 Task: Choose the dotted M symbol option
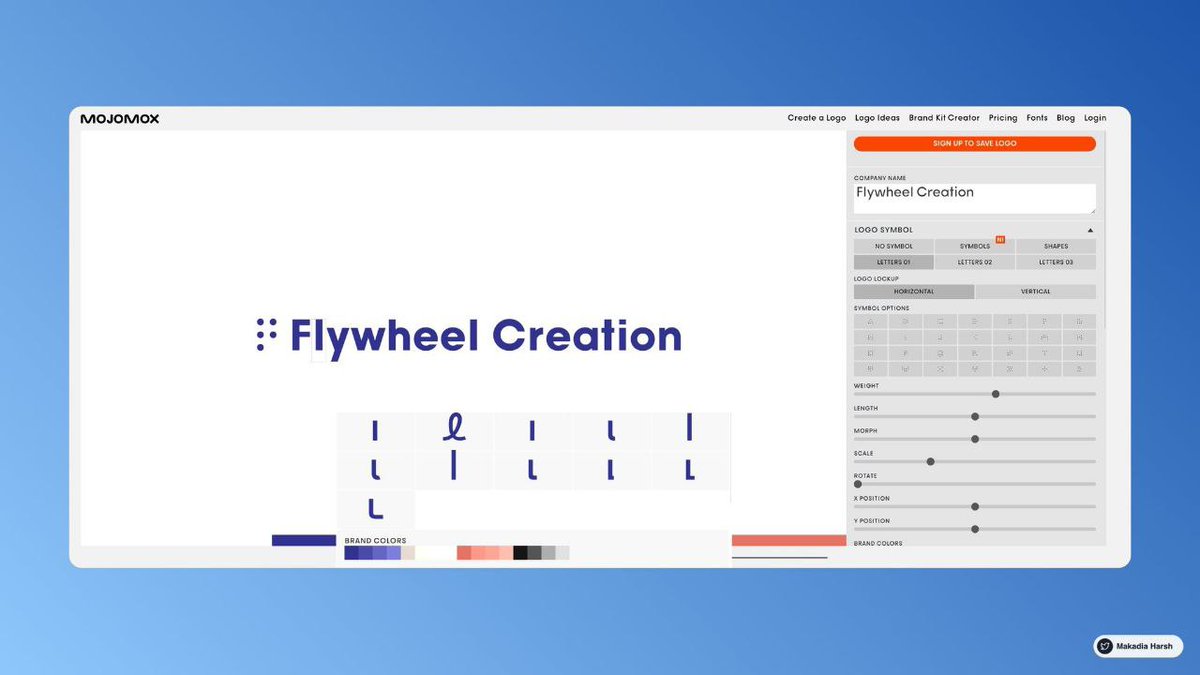pyautogui.click(x=1044, y=337)
